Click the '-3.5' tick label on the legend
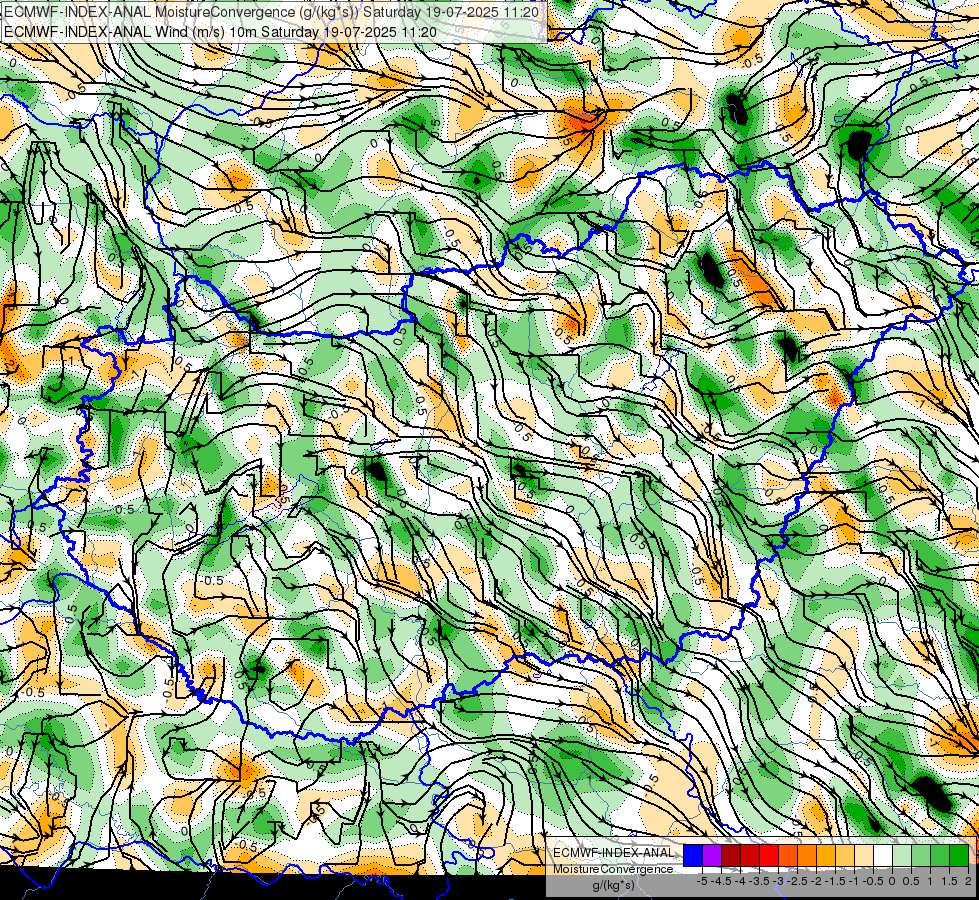979x900 pixels. tap(759, 881)
